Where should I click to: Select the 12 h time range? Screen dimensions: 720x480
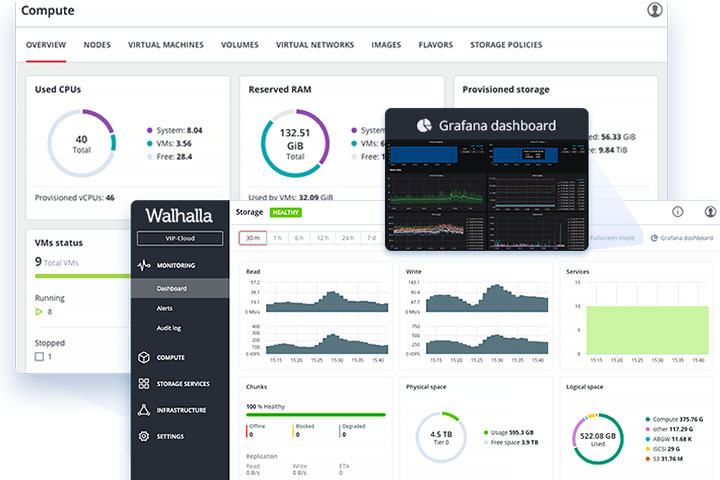323,238
